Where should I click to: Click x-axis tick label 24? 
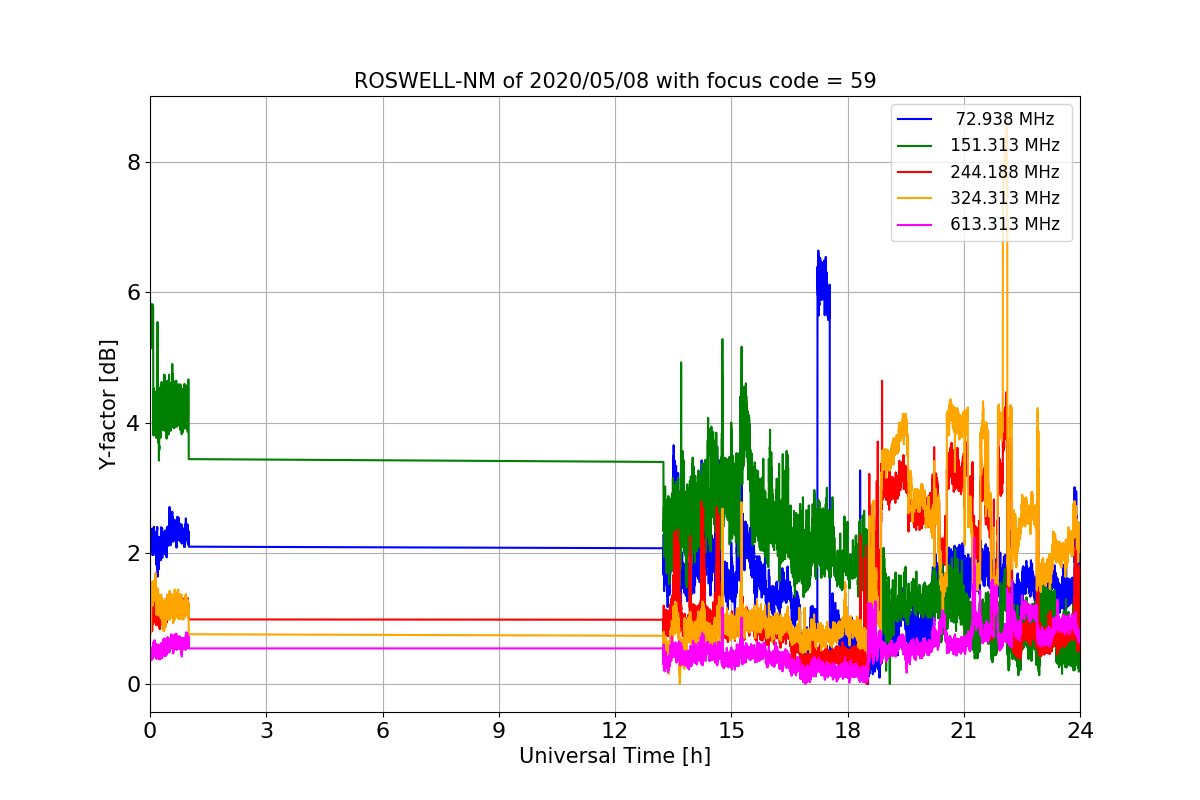(1080, 731)
